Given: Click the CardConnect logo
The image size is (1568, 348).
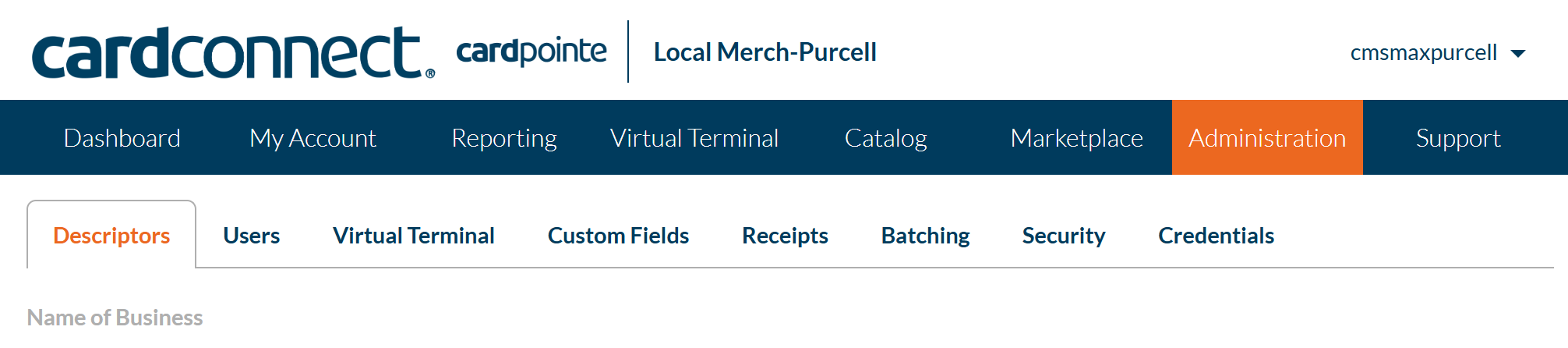Looking at the screenshot, I should tap(232, 53).
